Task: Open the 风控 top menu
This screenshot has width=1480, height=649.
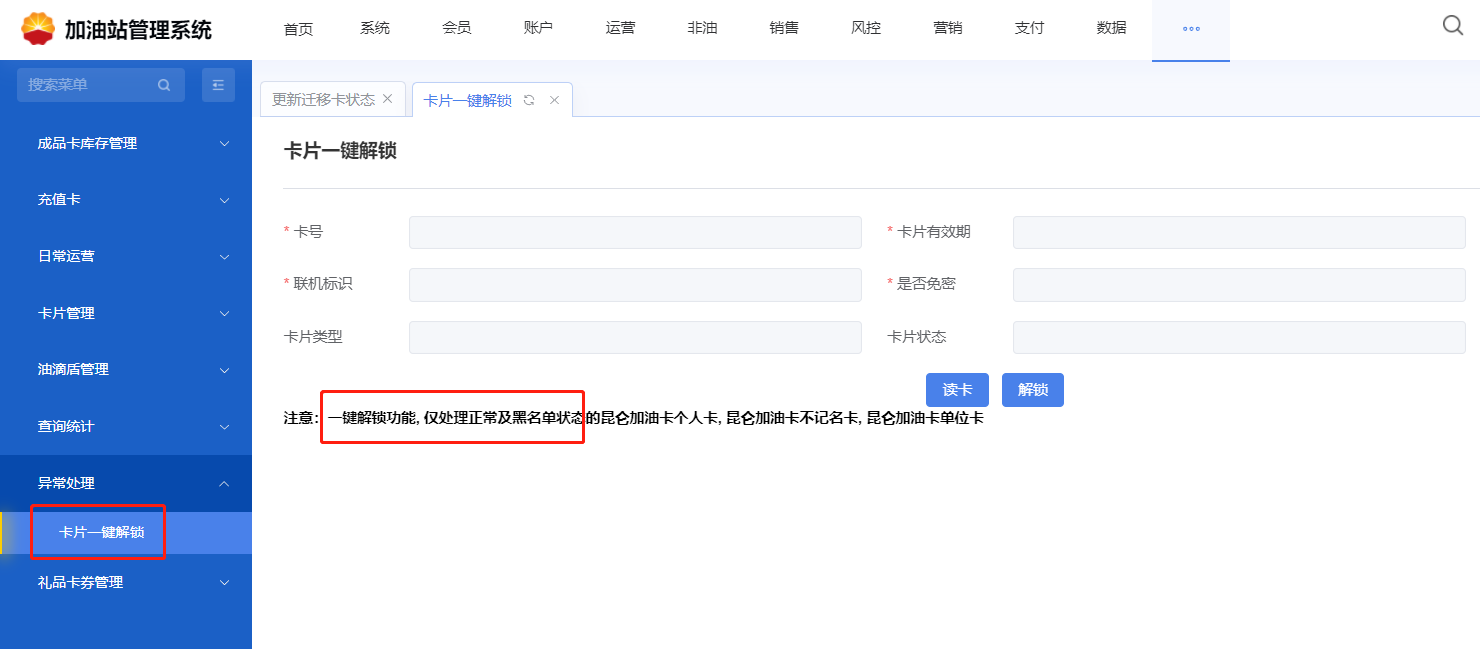Action: (x=866, y=29)
